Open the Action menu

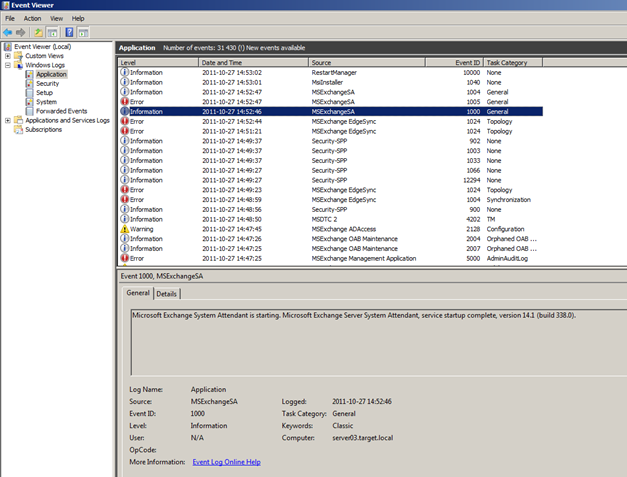click(x=32, y=18)
